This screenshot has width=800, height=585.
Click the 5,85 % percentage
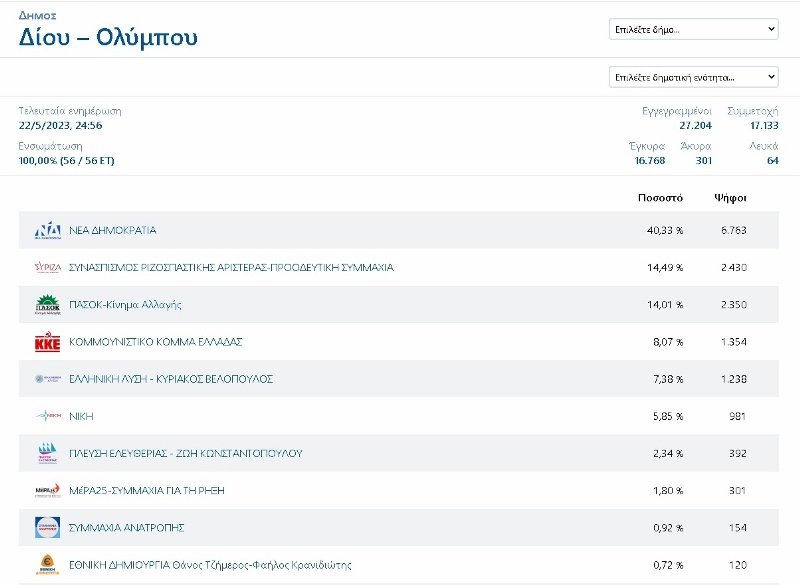click(x=668, y=416)
